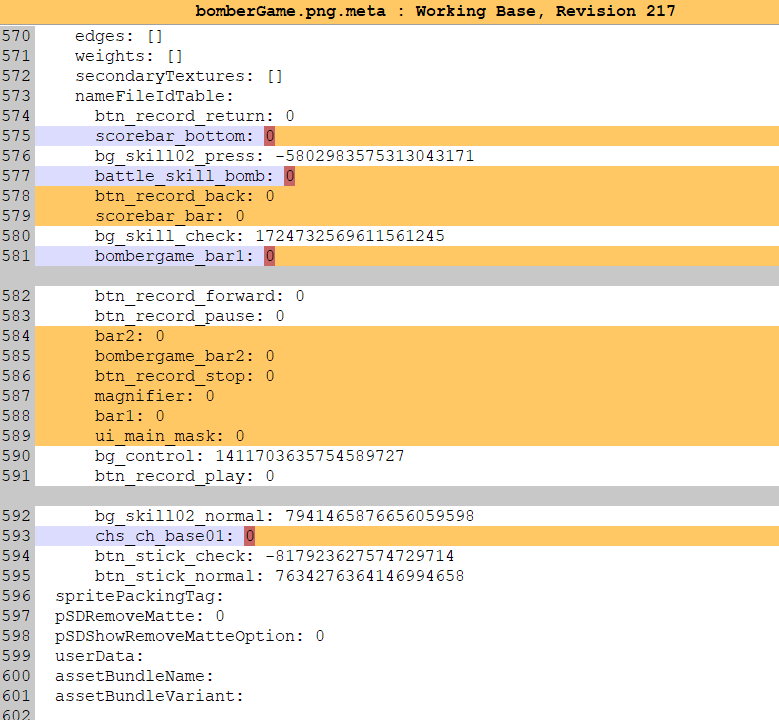
Task: Click the 'pSDShowRemoveMatteOption: 0' line
Action: coord(189,636)
